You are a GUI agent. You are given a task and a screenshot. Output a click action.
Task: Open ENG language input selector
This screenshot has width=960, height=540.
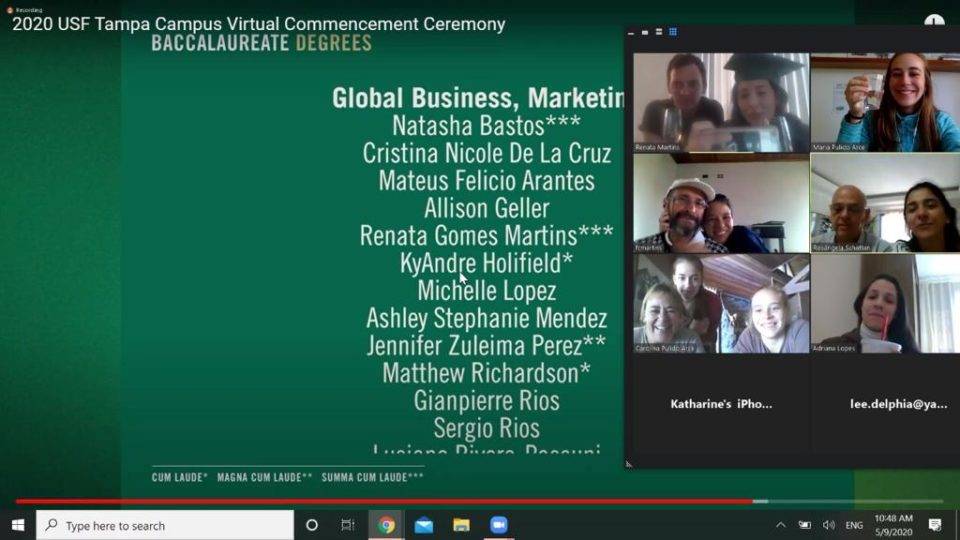coord(854,525)
